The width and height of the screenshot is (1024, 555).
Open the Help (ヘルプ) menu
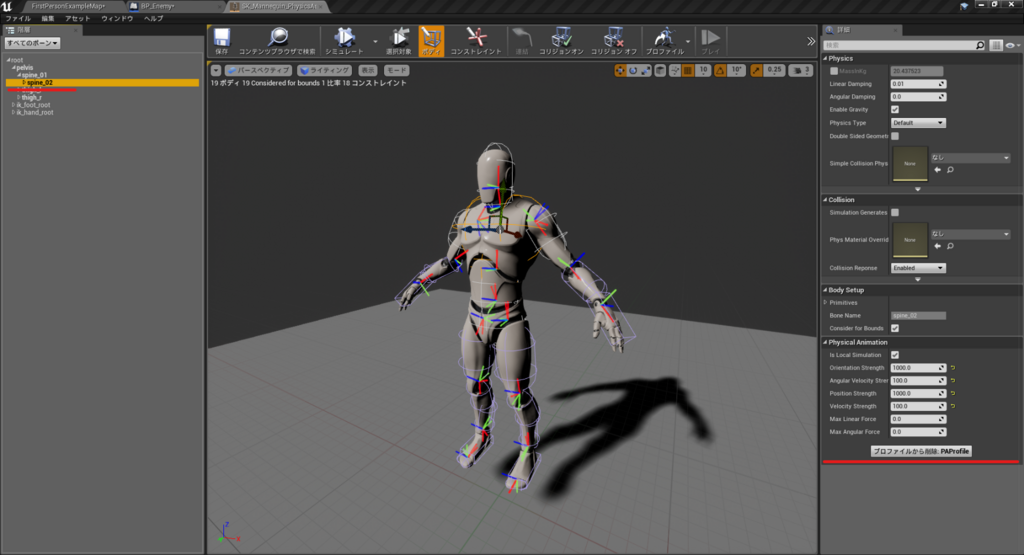[153, 19]
